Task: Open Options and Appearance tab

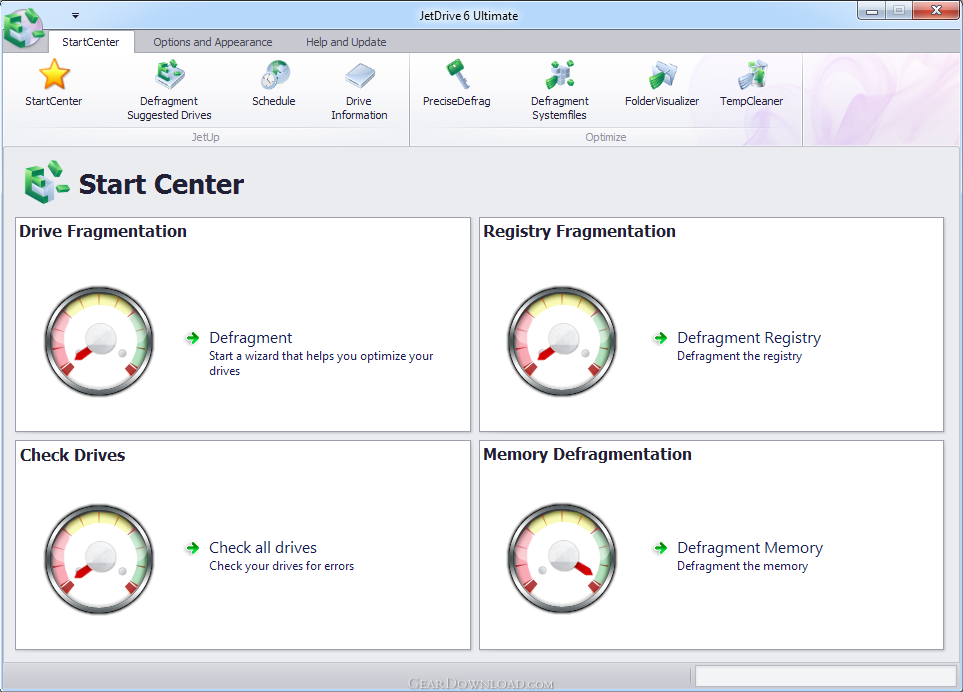Action: (212, 42)
